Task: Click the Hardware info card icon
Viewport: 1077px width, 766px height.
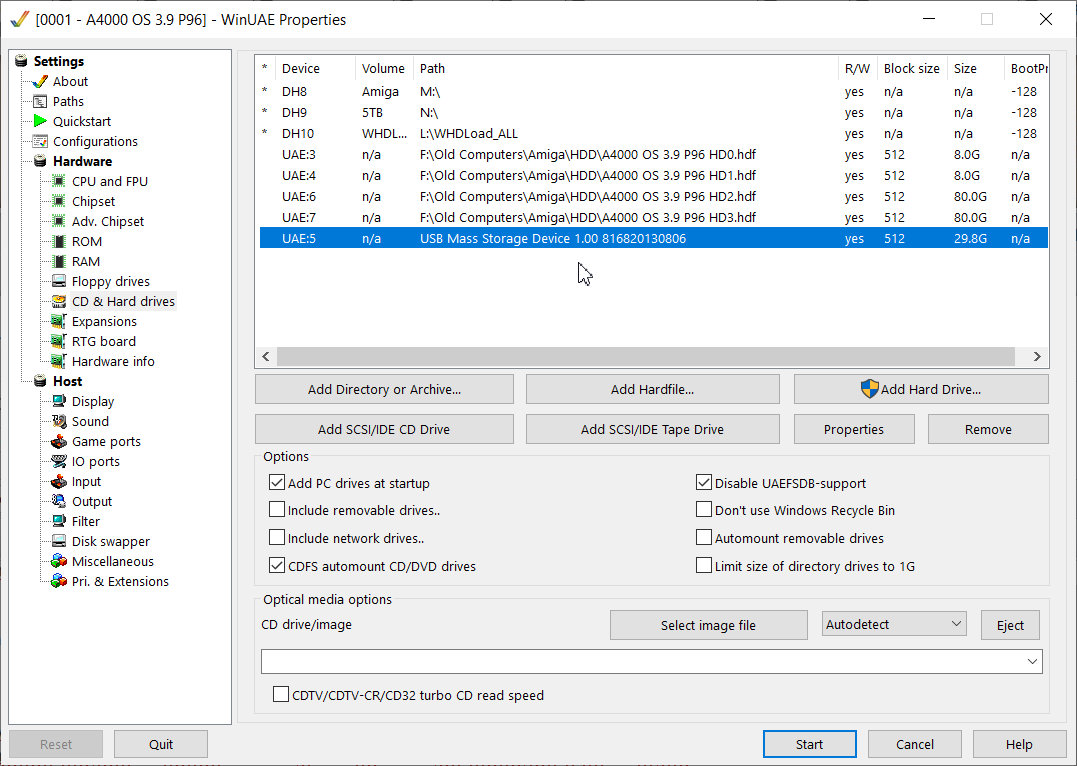Action: (x=59, y=361)
